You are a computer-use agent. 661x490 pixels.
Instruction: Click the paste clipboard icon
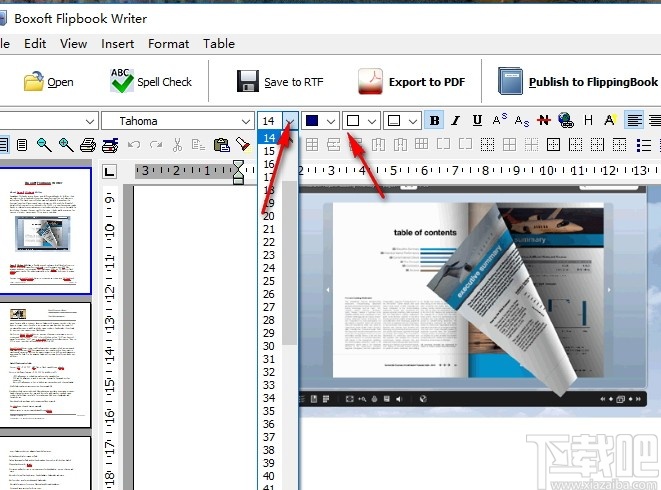tap(221, 145)
